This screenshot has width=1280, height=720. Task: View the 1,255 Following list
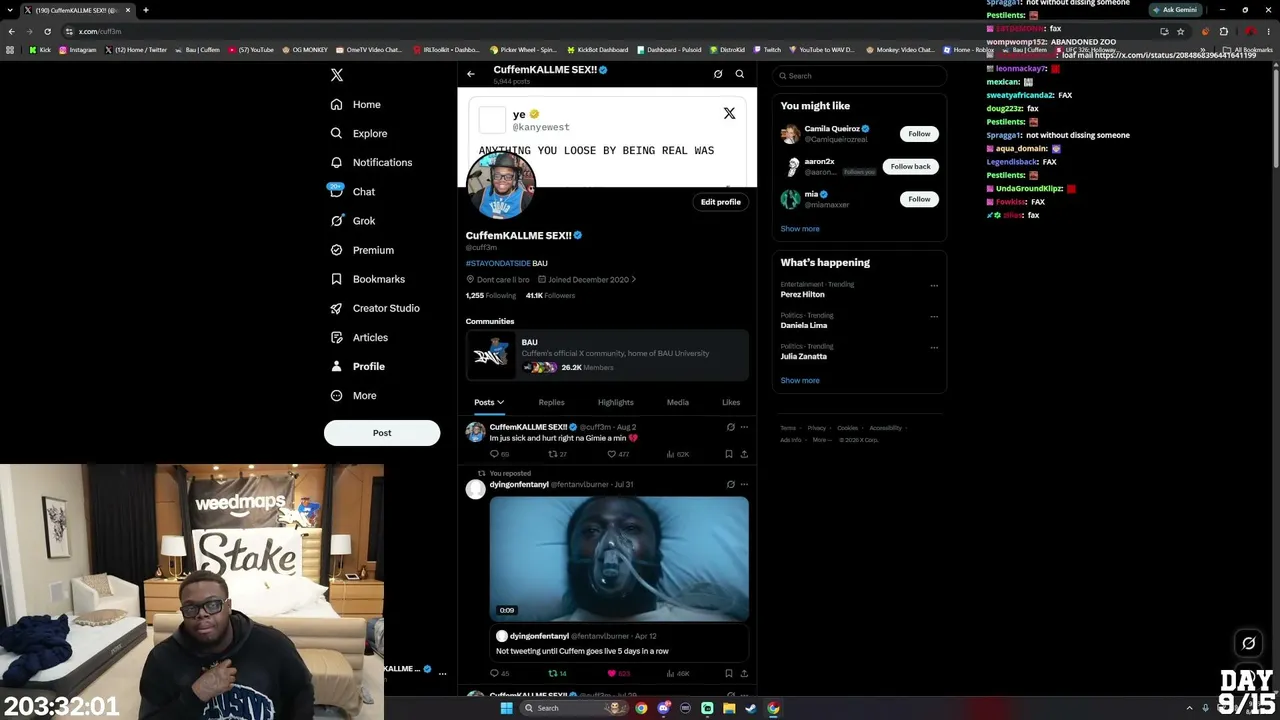point(490,296)
